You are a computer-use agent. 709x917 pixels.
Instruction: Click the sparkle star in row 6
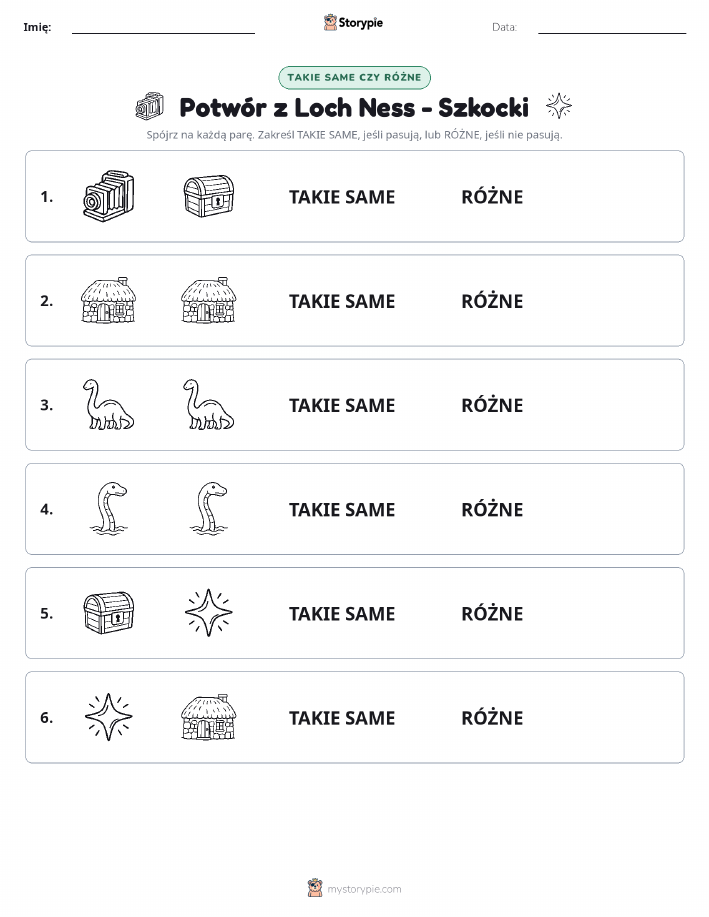point(109,716)
